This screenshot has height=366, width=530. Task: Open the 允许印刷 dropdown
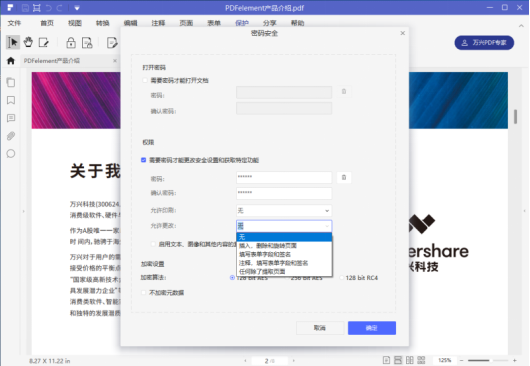(284, 211)
